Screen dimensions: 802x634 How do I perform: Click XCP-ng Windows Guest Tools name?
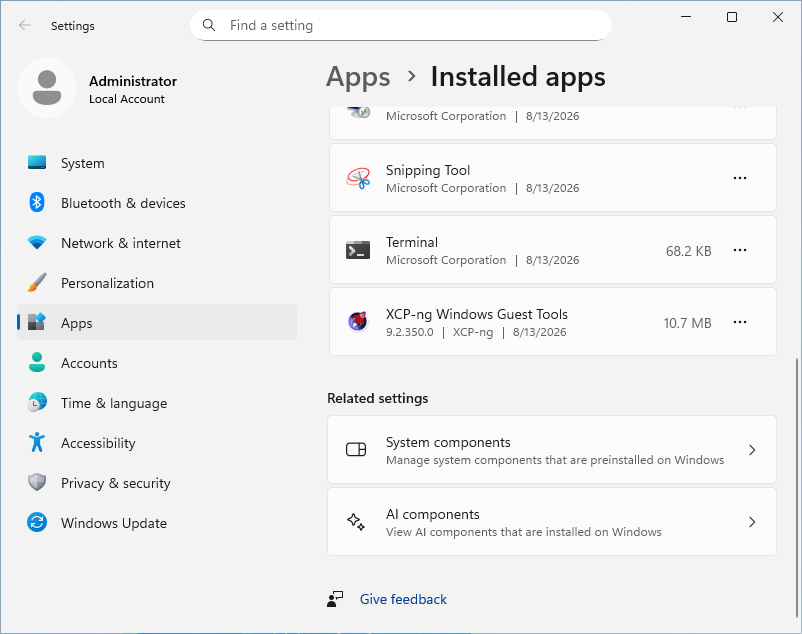[x=477, y=314]
